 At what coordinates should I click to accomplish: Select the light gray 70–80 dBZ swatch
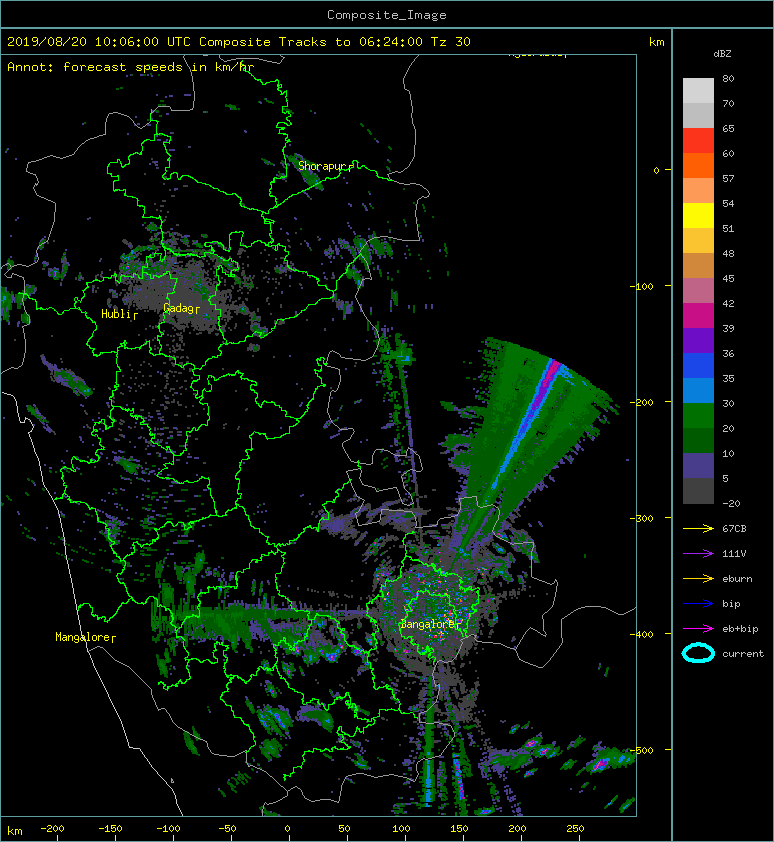pos(698,90)
